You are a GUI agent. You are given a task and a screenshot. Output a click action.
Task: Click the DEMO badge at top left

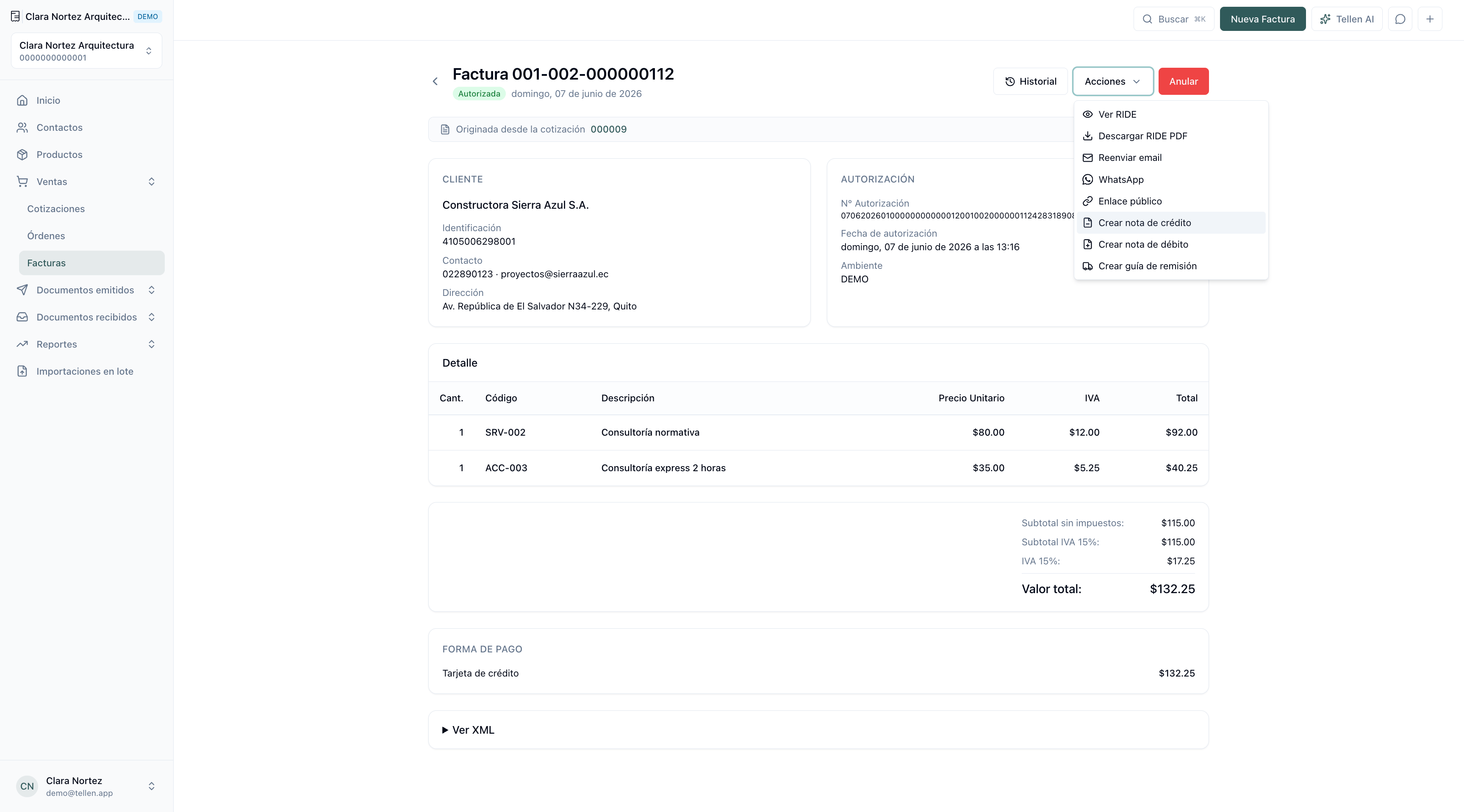coord(148,17)
